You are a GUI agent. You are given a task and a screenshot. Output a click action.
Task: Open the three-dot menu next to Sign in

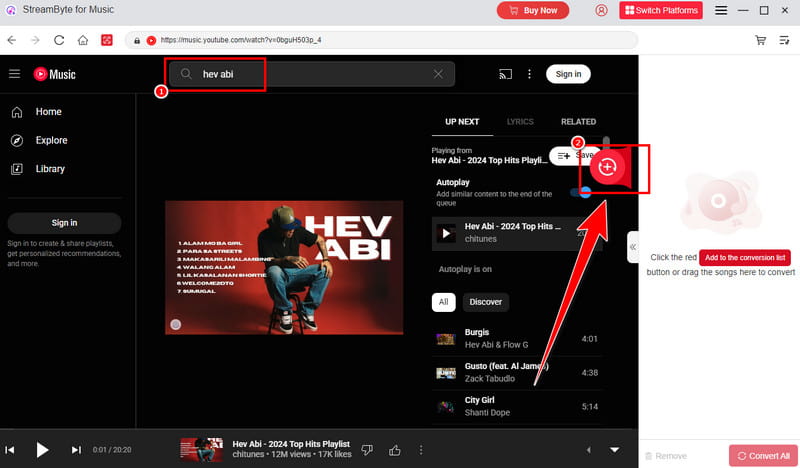pos(529,75)
